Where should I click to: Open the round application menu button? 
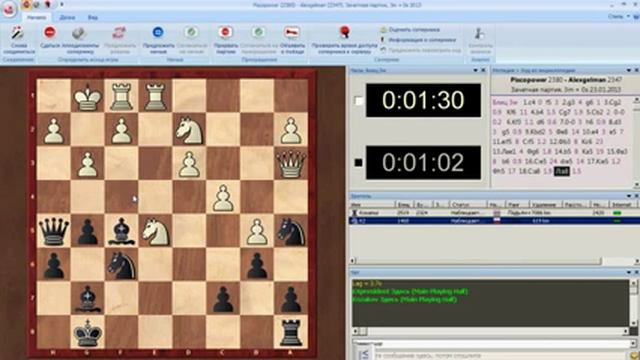9,9
